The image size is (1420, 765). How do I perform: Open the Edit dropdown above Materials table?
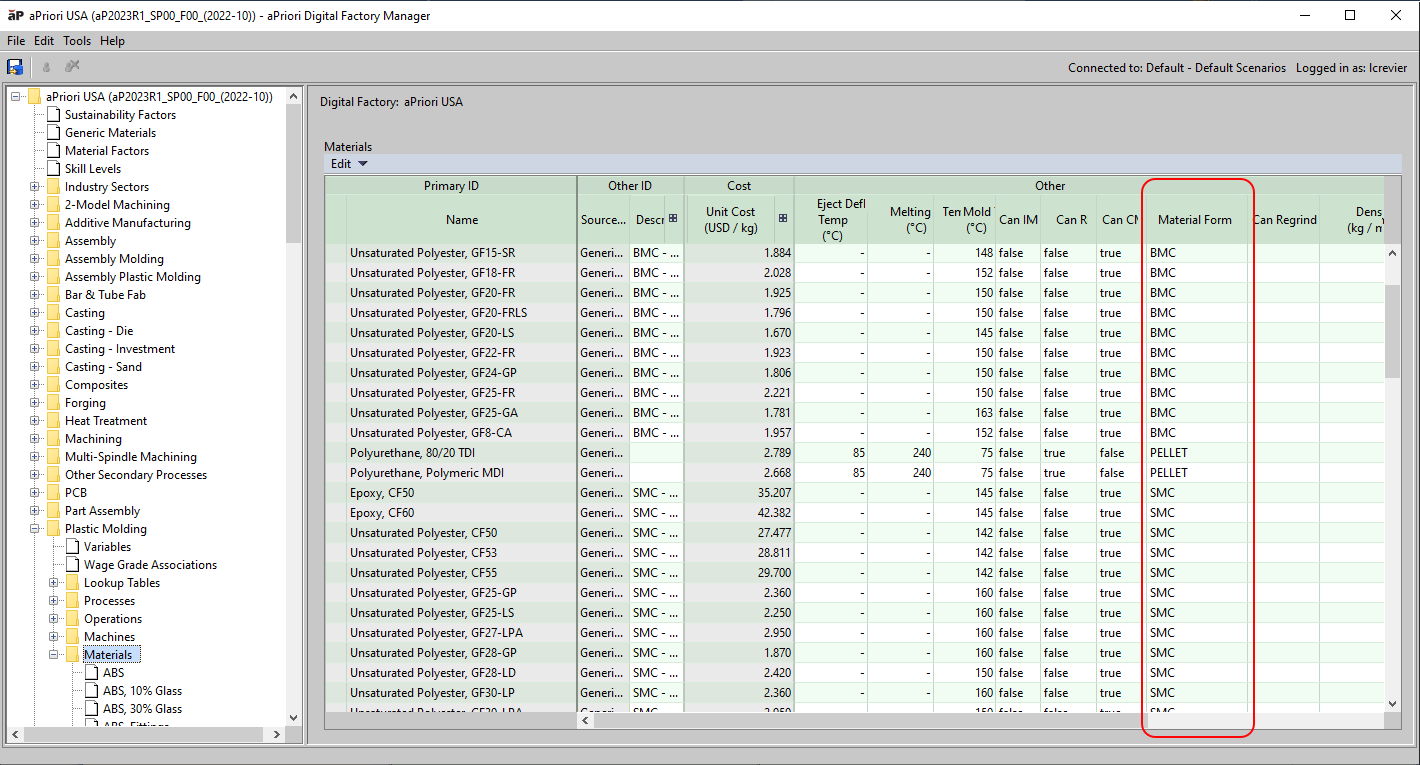(349, 164)
